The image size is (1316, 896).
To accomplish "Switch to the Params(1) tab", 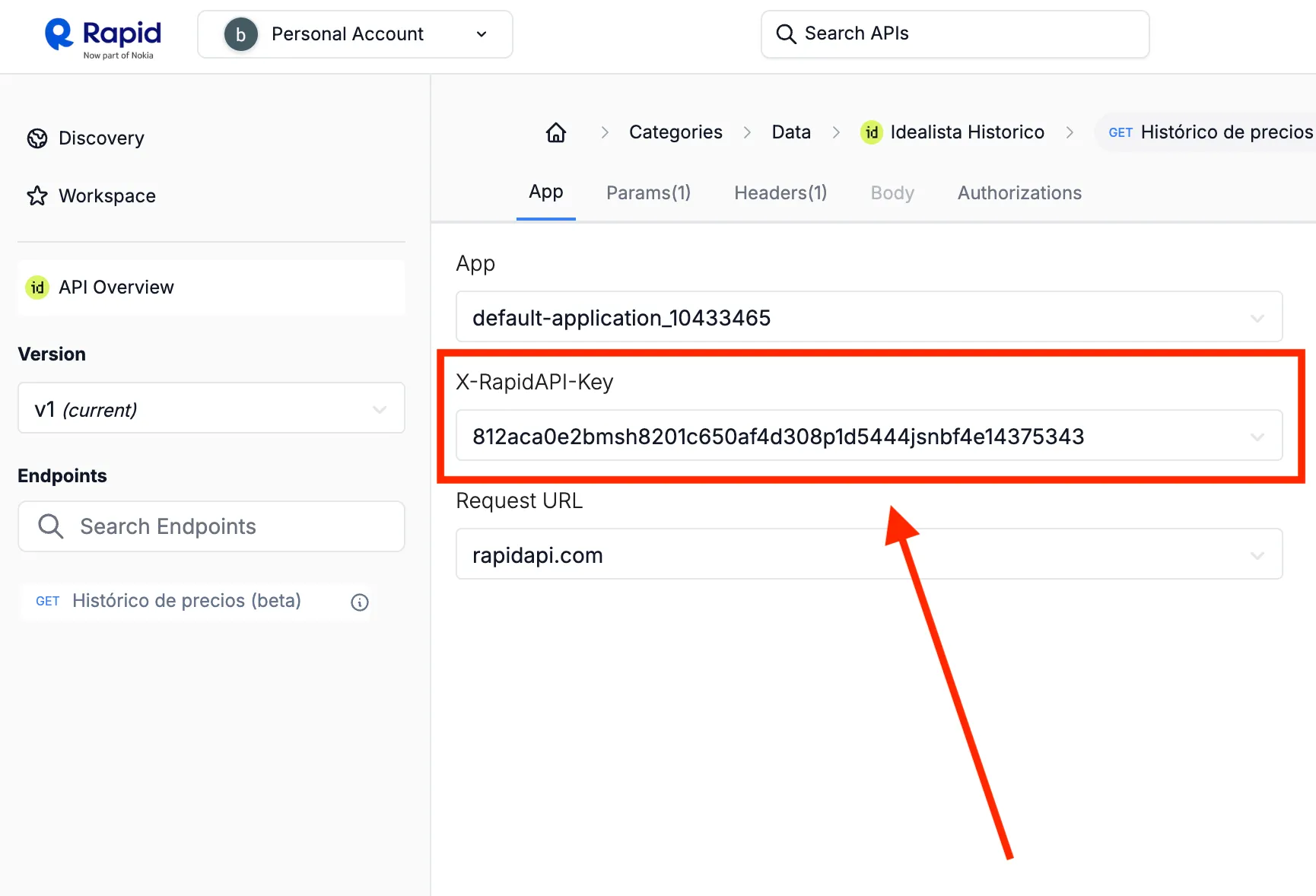I will click(648, 193).
